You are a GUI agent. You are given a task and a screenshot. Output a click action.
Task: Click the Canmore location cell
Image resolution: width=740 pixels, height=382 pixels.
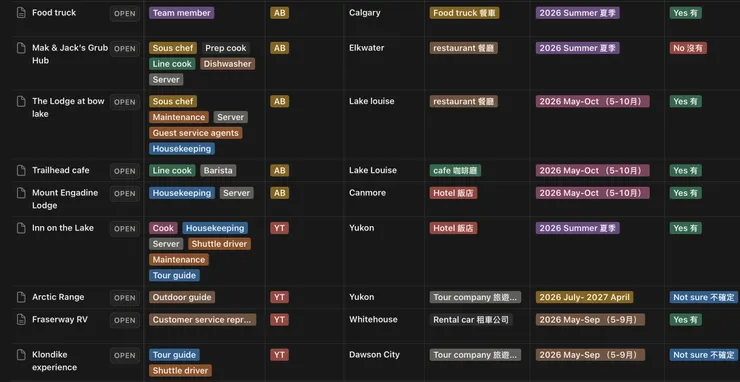point(368,193)
